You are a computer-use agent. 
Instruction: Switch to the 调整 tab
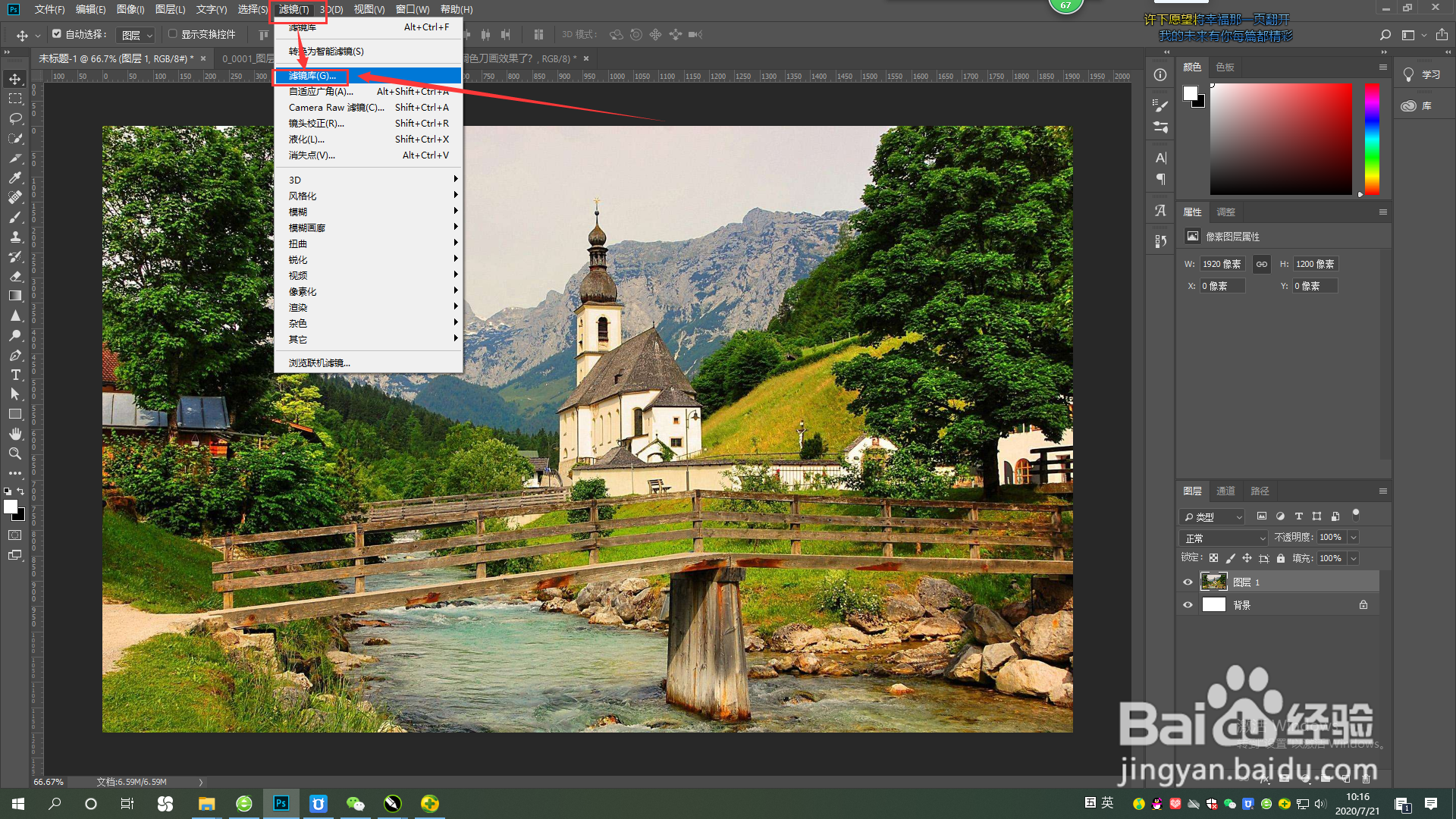(1226, 212)
